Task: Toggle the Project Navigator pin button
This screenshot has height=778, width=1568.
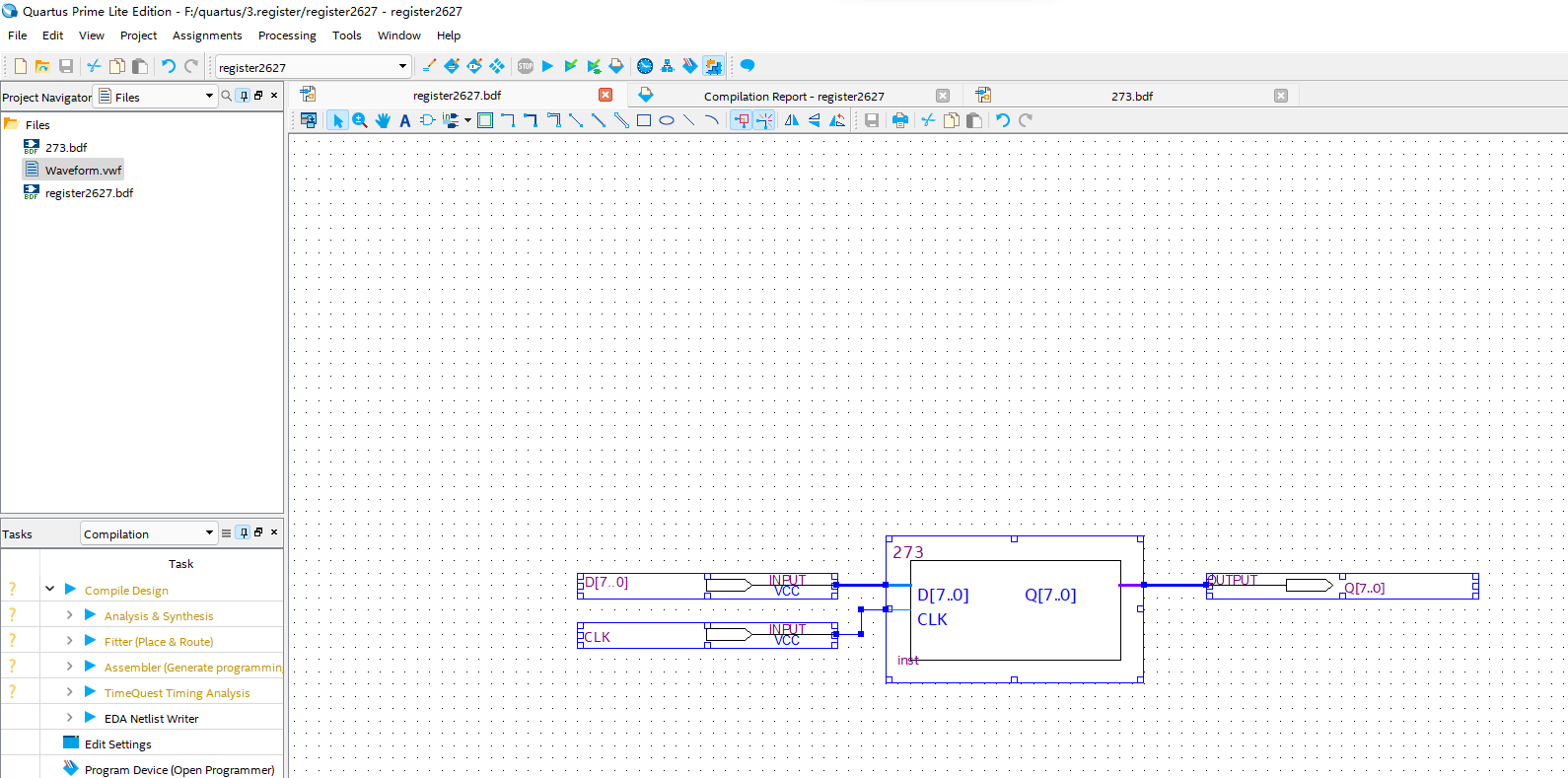Action: (244, 96)
